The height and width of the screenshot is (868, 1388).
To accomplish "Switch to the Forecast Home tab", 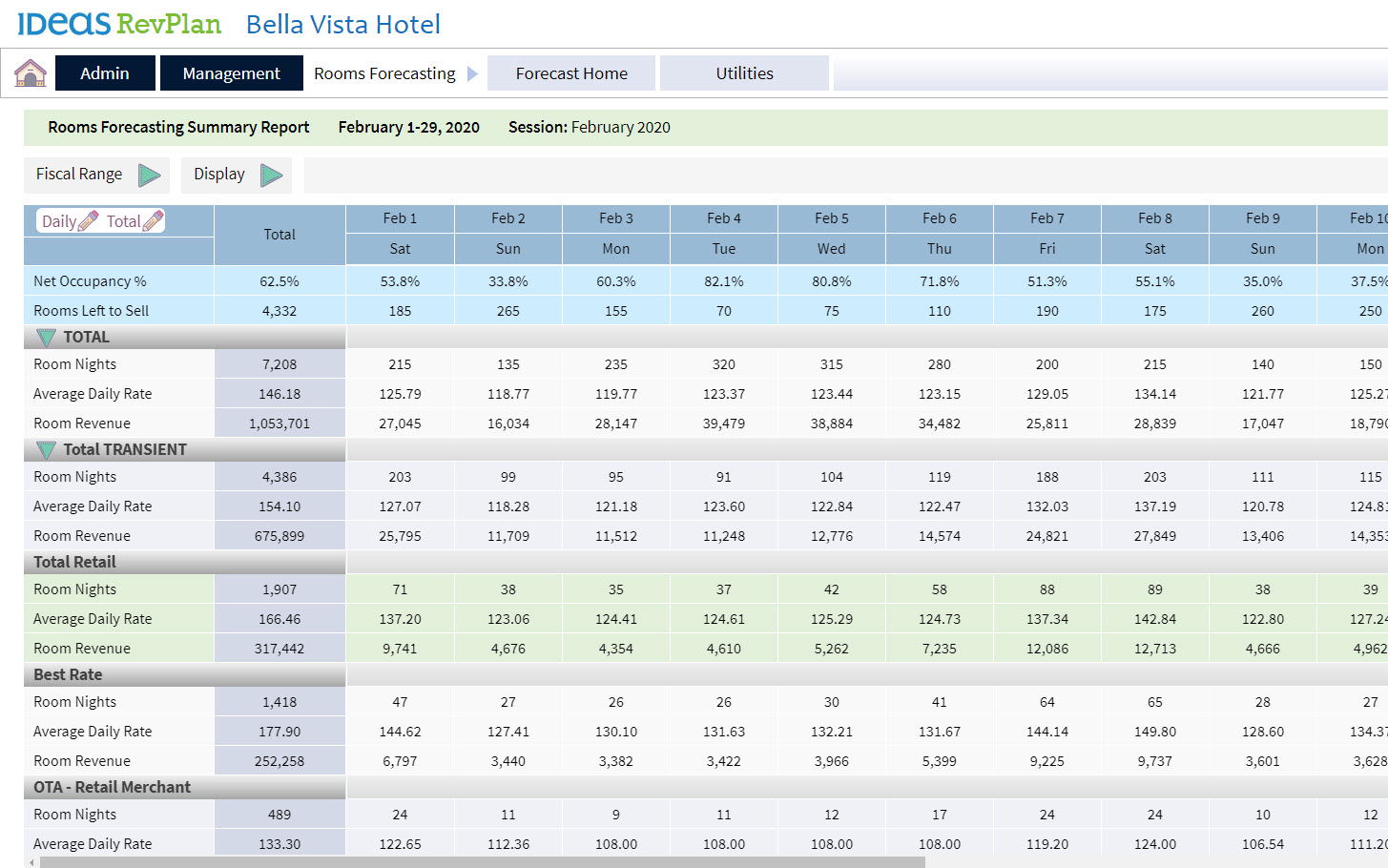I will 571,73.
